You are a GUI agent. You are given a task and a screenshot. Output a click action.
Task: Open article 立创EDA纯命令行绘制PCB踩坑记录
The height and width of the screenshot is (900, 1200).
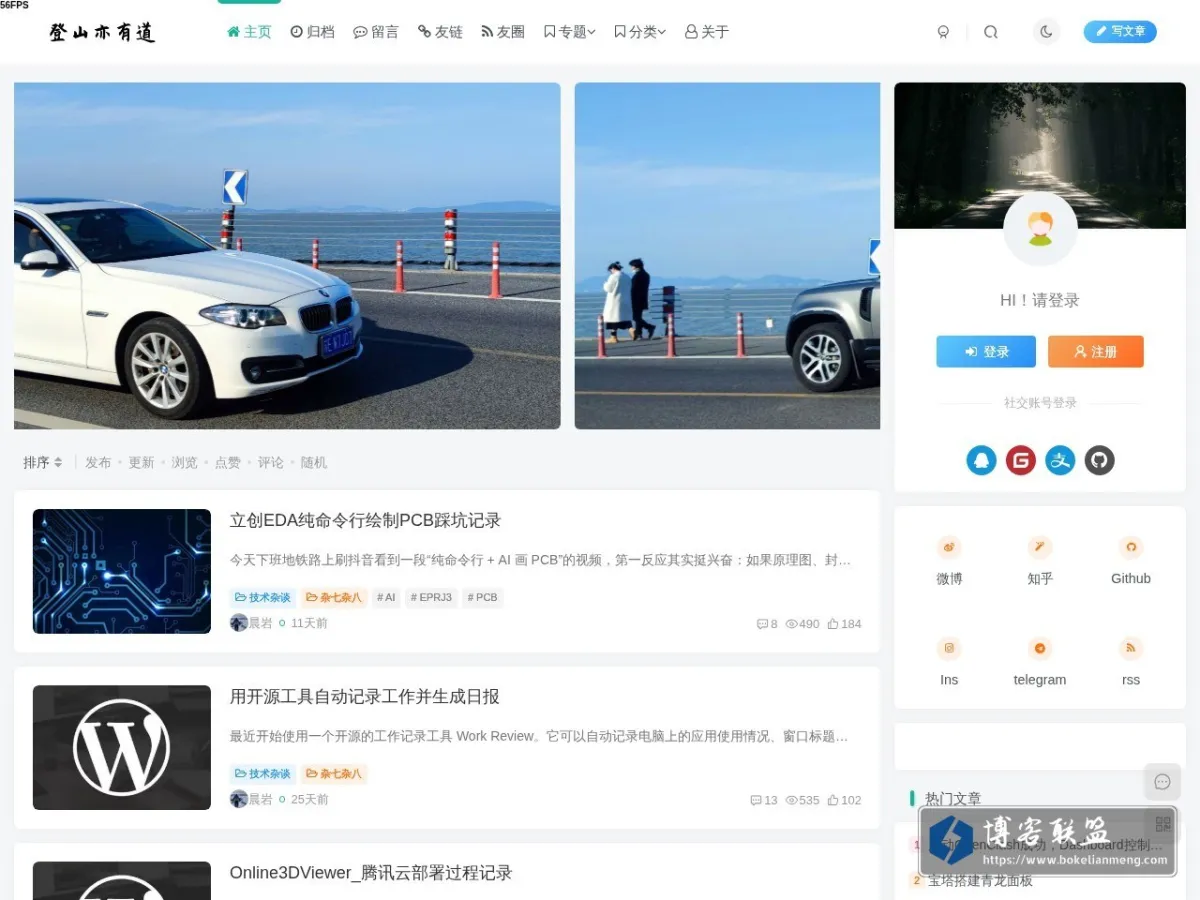(365, 520)
